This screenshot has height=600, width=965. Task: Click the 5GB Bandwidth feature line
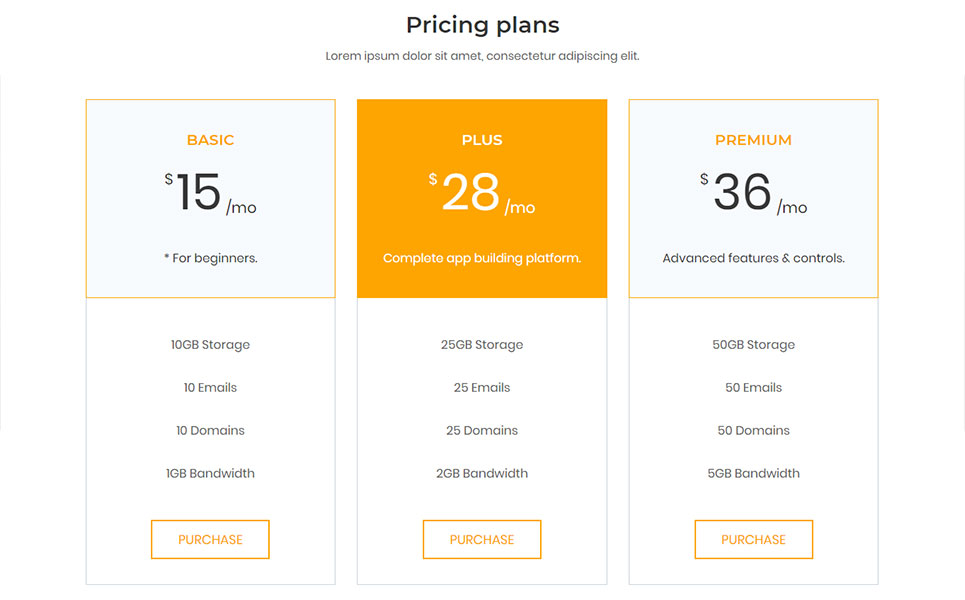[753, 473]
